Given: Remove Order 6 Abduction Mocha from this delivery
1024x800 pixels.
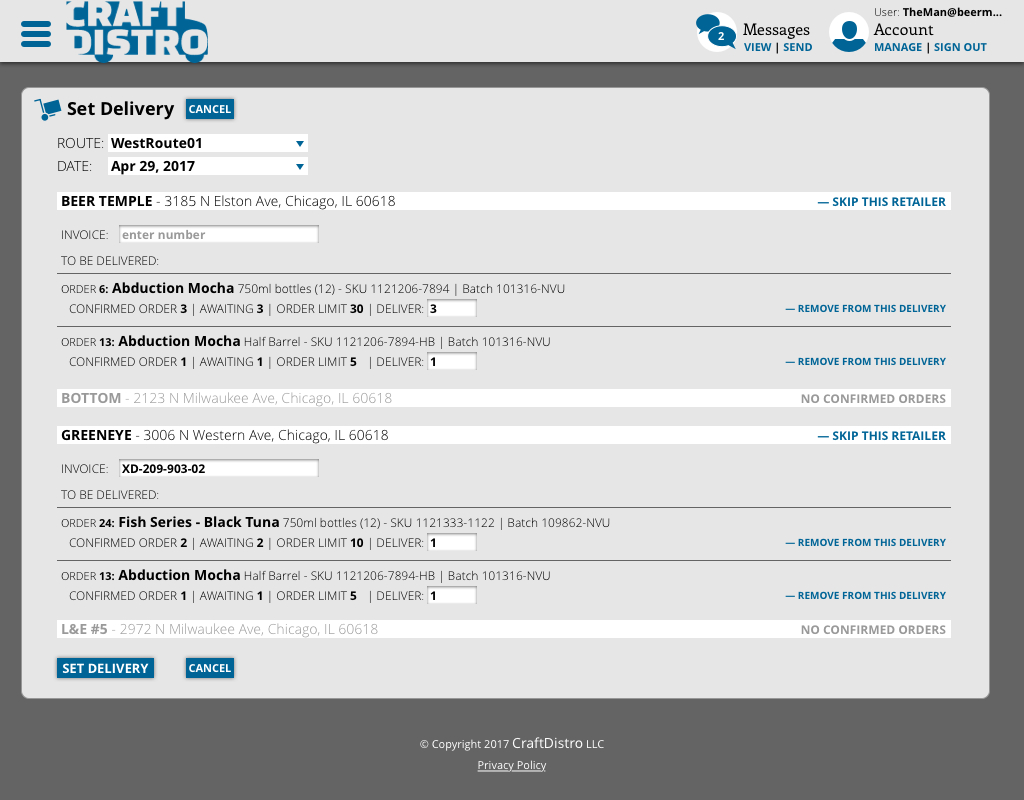Looking at the screenshot, I should pos(865,308).
